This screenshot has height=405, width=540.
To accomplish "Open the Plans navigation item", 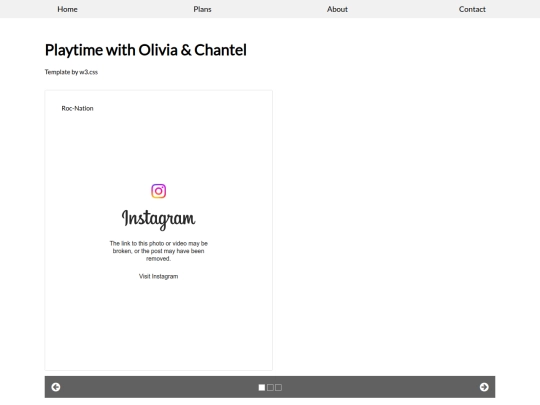I will pos(202,9).
